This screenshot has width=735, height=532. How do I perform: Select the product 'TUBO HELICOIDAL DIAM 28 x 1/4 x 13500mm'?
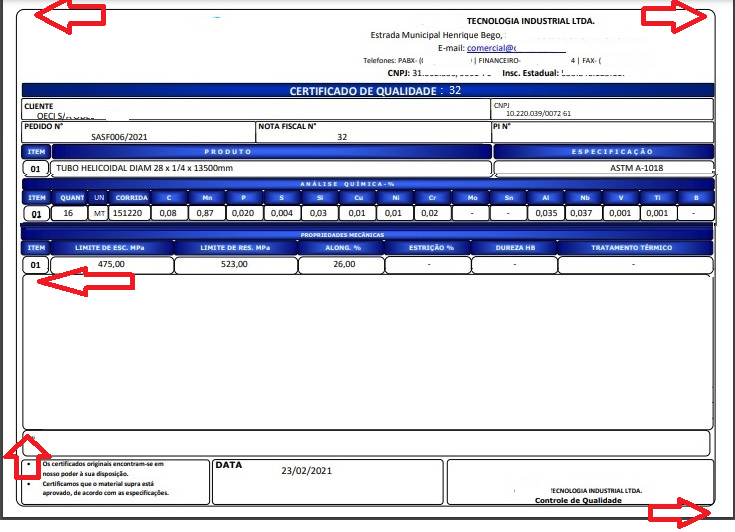pyautogui.click(x=144, y=168)
